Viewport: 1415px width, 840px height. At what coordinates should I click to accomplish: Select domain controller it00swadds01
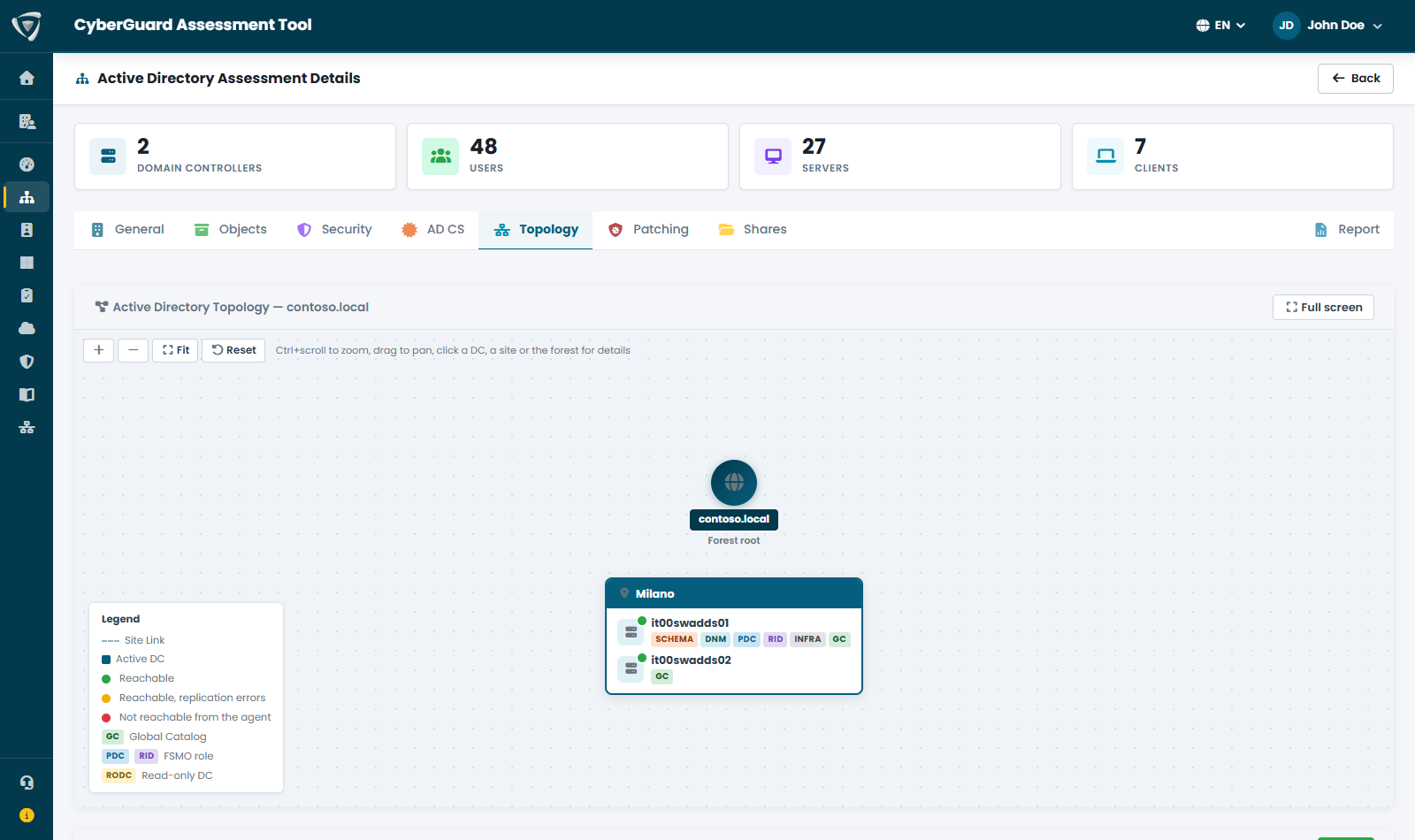coord(690,623)
